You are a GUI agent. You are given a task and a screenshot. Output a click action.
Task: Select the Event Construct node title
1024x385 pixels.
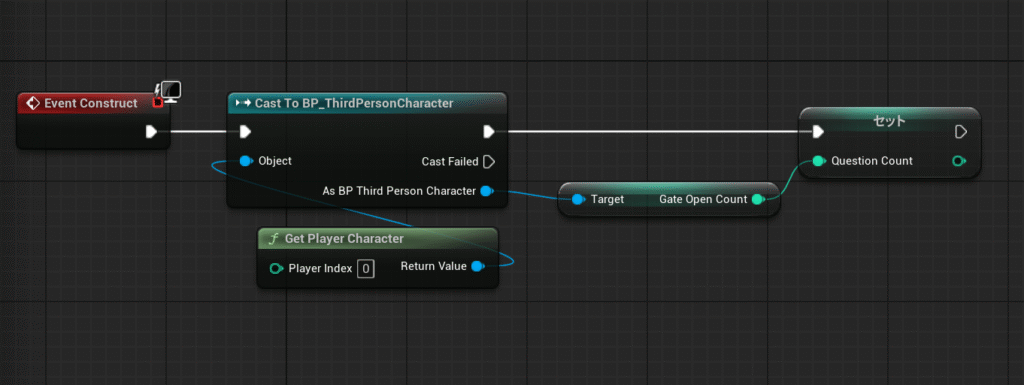point(91,103)
